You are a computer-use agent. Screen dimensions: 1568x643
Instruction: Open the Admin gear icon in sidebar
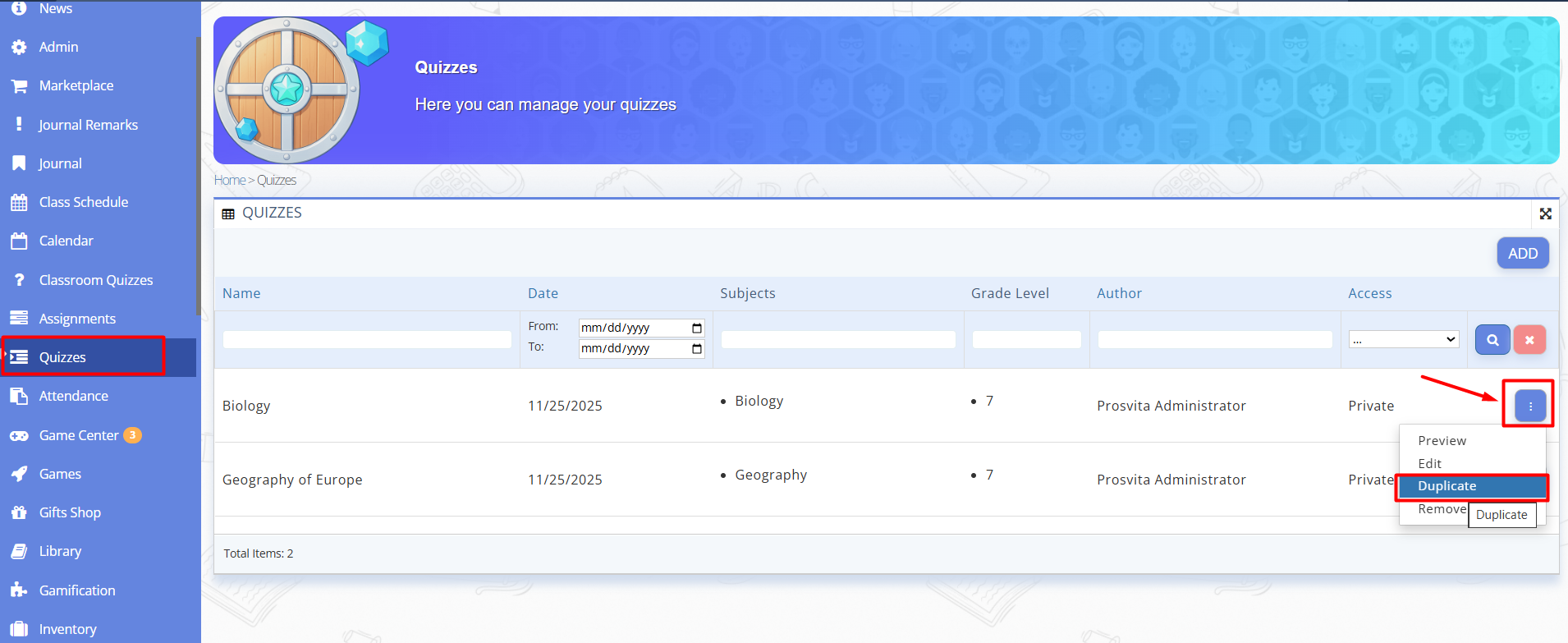19,48
